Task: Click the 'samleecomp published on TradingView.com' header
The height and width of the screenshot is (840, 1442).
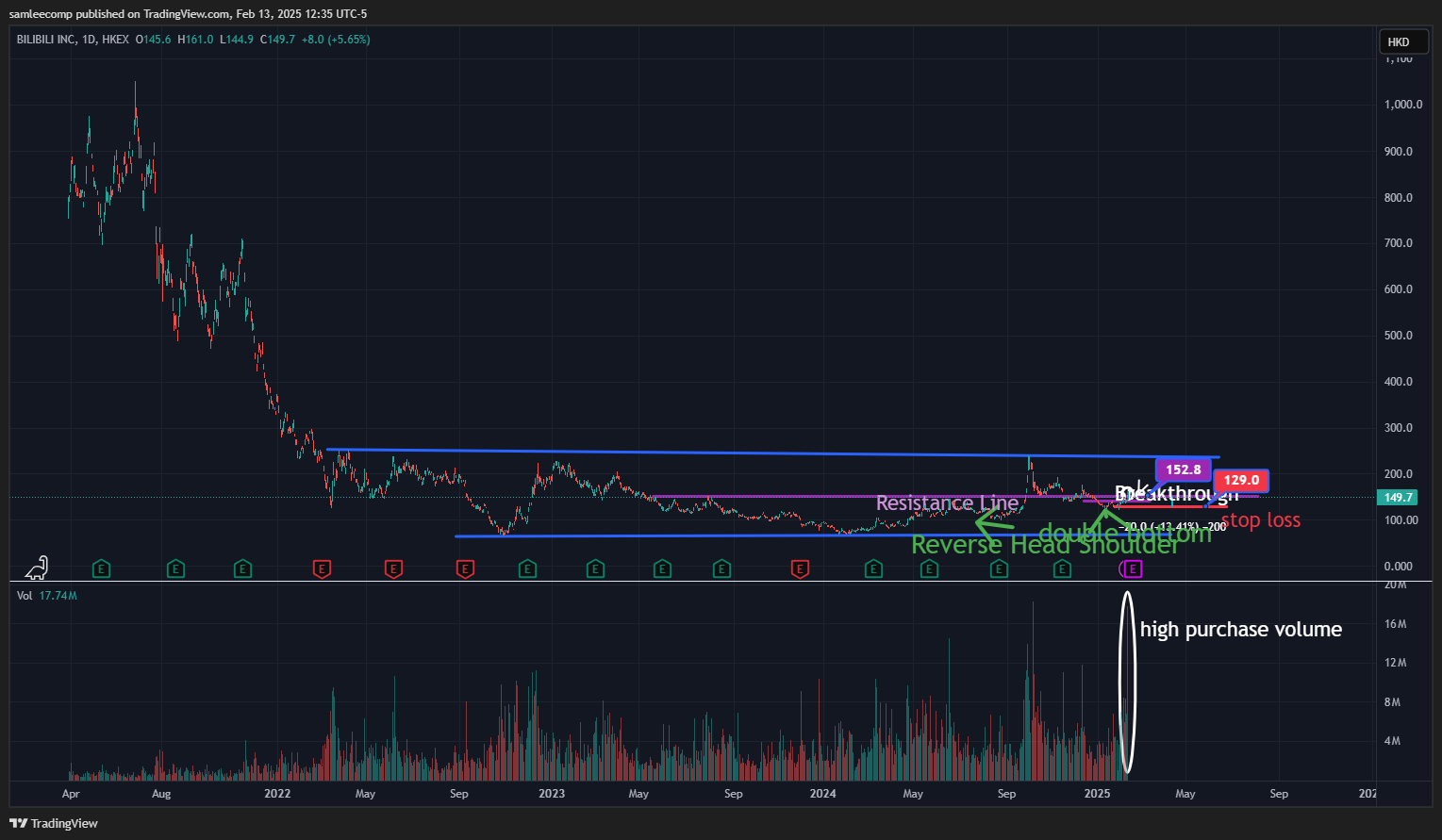Action: click(x=120, y=14)
